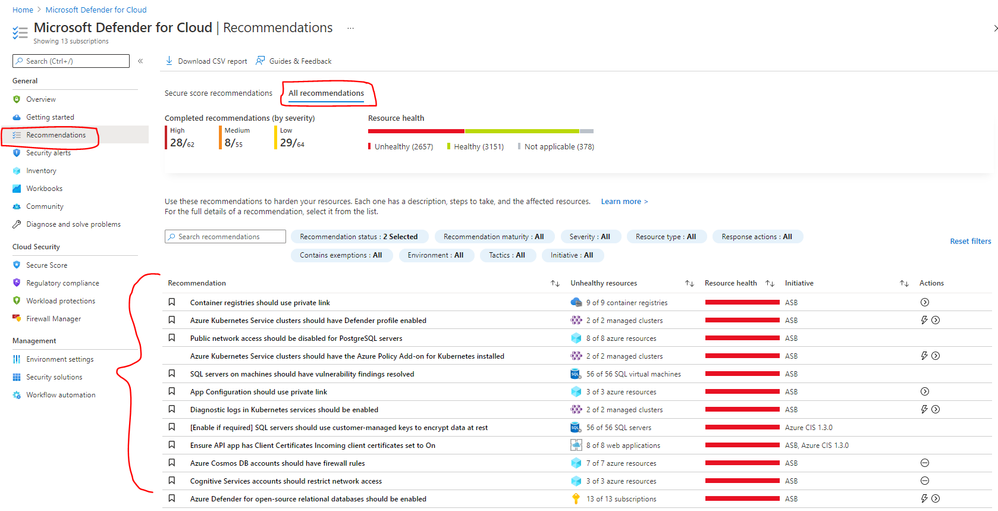The image size is (998, 511).
Task: Click the Security alerts shield icon
Action: (17, 153)
